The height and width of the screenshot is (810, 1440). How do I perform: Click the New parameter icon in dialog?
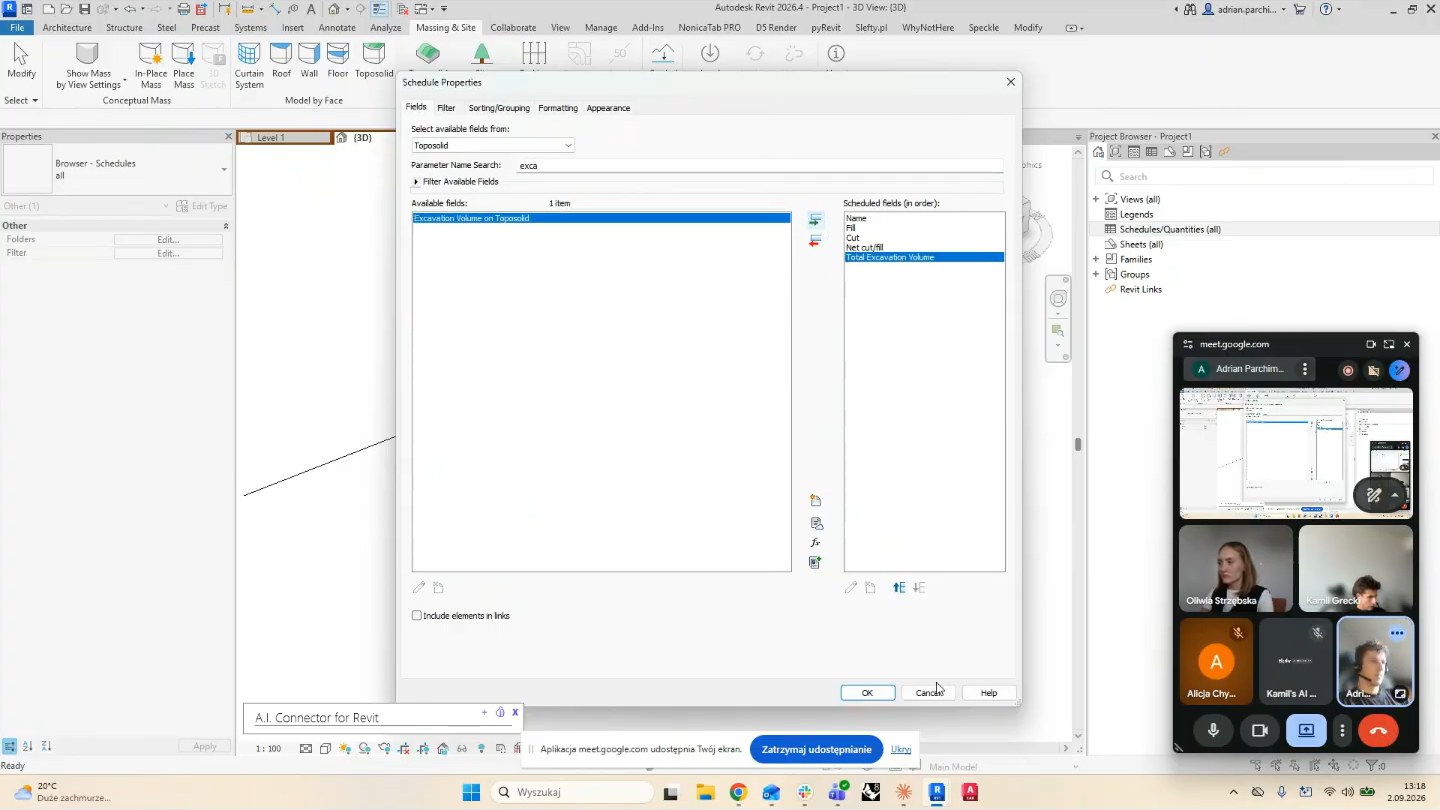pyautogui.click(x=815, y=501)
